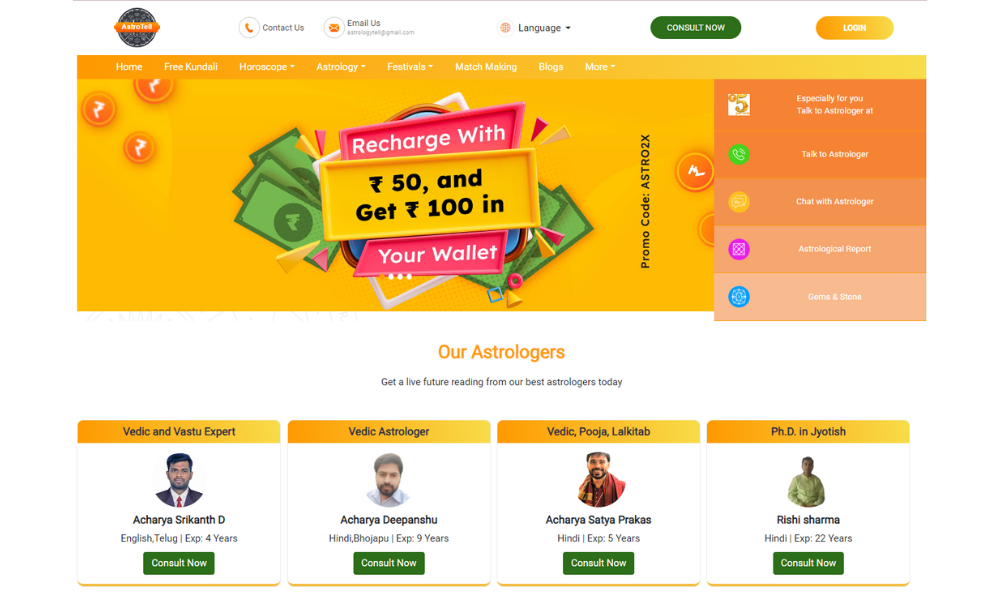Expand the Astrology menu
This screenshot has width=1000, height=600.
point(341,67)
